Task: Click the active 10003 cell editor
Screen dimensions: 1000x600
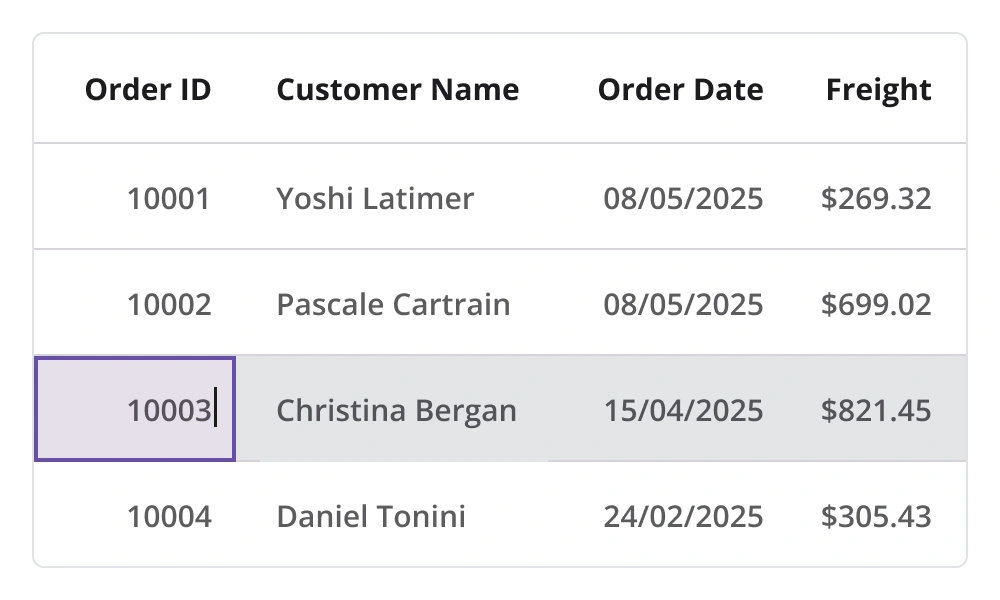Action: 134,409
